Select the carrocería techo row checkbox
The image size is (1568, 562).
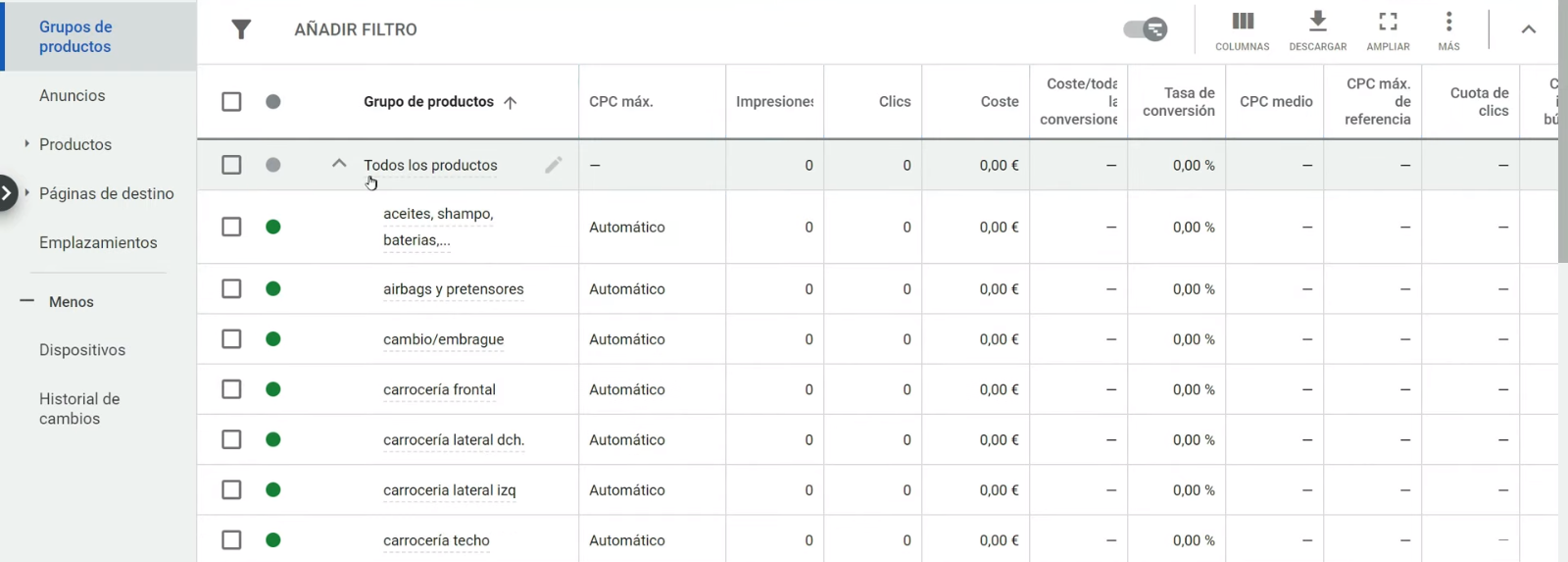pos(231,539)
